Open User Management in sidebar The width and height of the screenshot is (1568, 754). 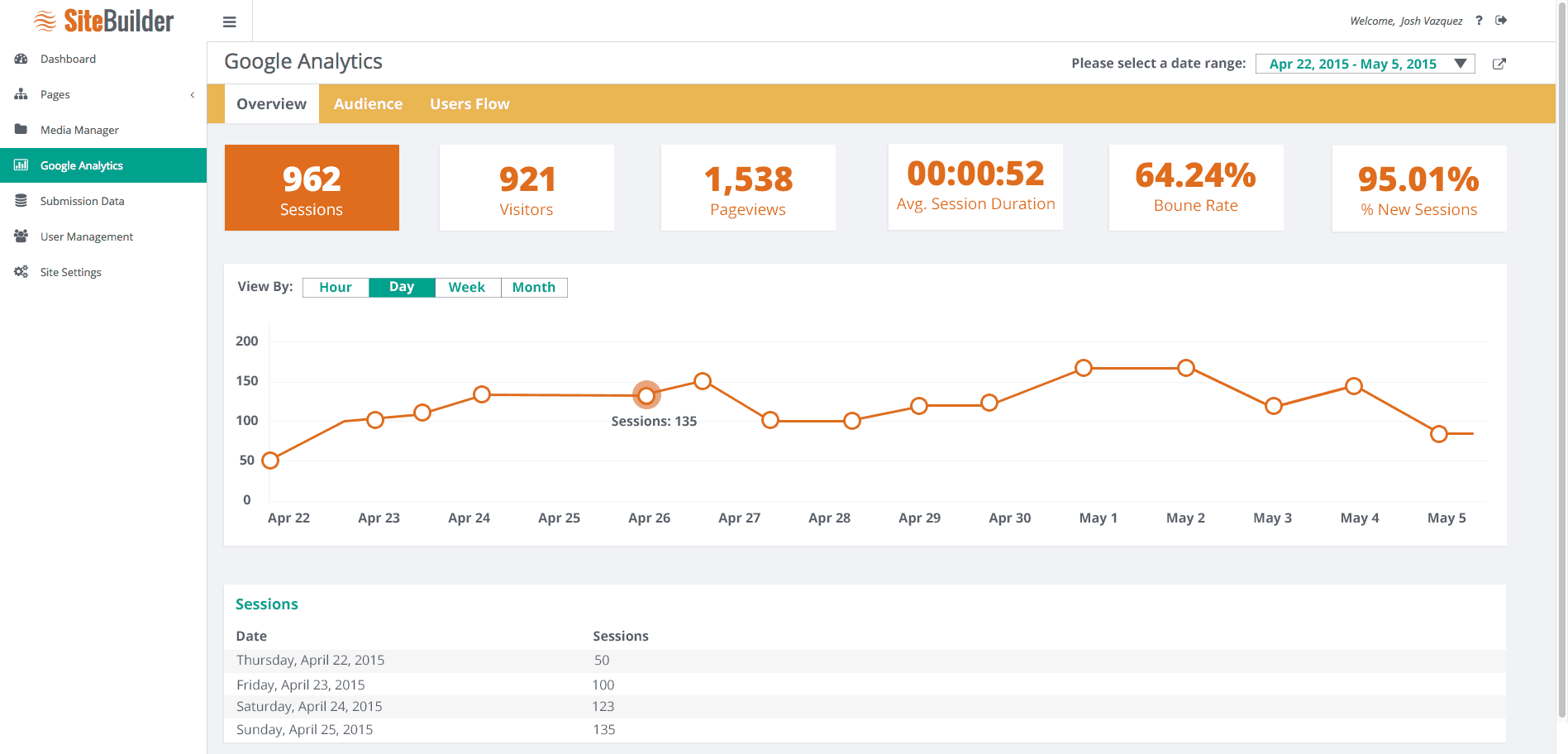103,236
